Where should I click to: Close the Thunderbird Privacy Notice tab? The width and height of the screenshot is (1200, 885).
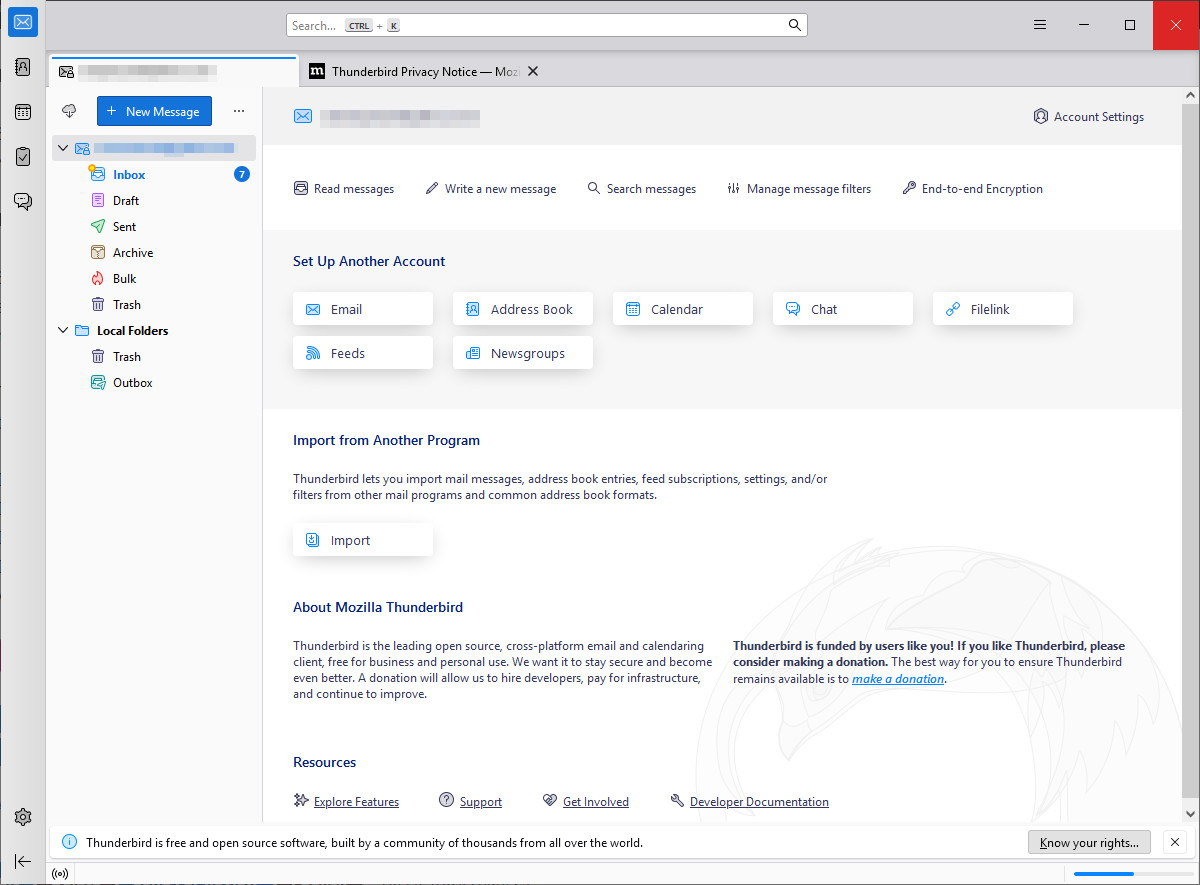533,71
